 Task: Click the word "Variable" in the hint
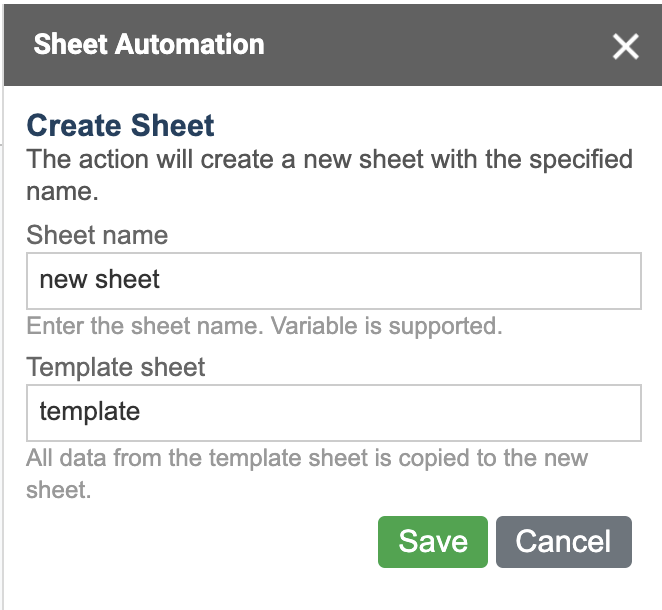coord(314,326)
